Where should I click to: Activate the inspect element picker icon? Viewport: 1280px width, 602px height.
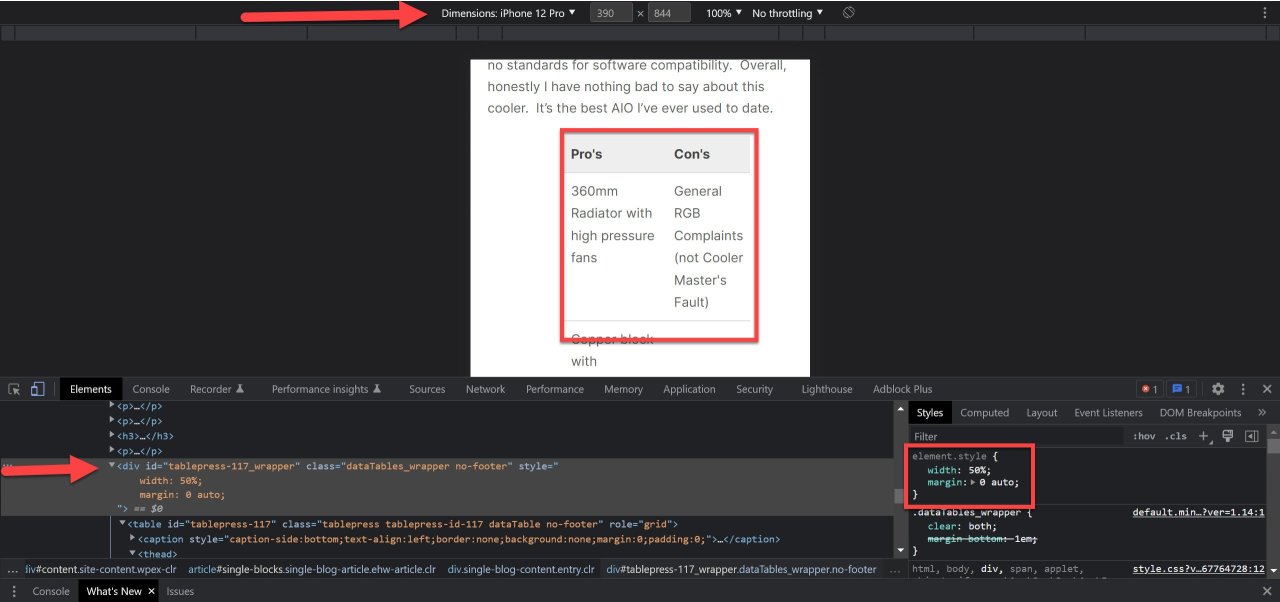click(x=15, y=389)
